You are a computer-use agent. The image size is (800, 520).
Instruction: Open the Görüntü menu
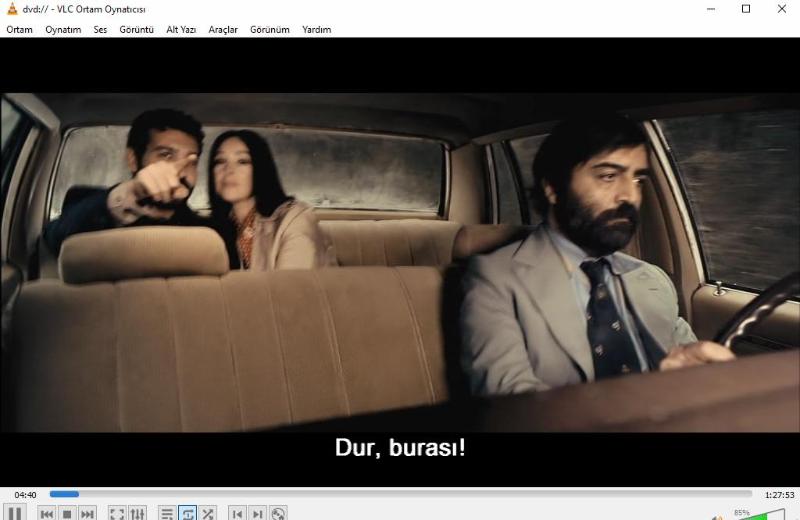coord(136,30)
